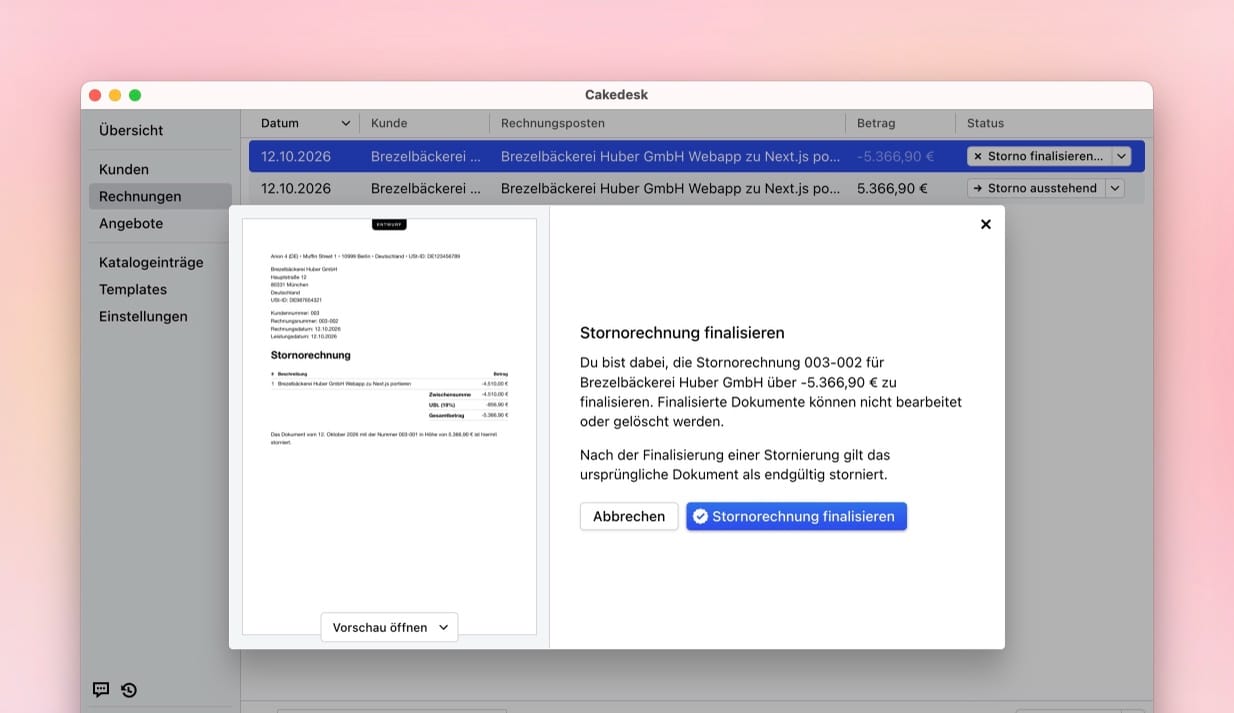
Task: Click the Storno ausstehend status button
Action: point(1035,188)
